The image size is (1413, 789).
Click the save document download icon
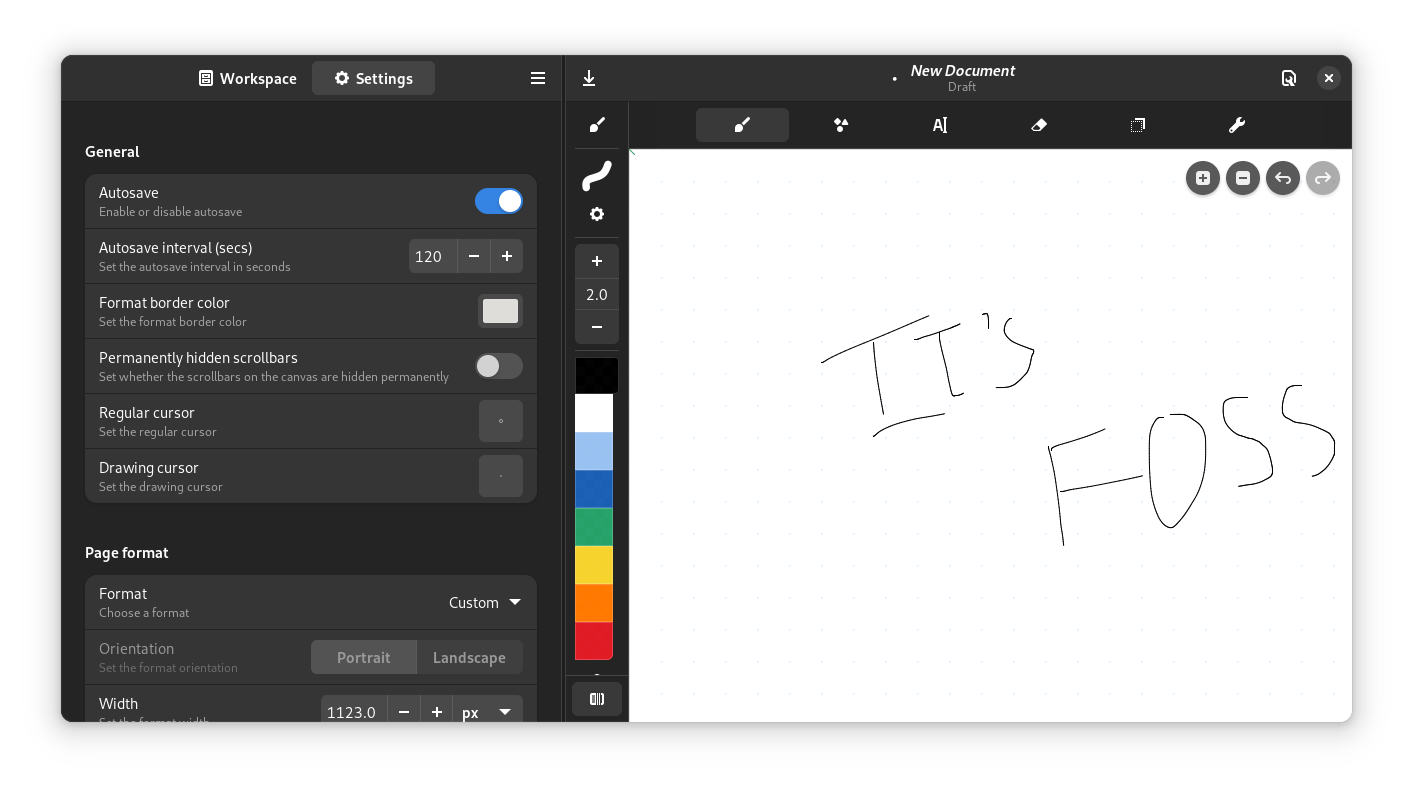[x=589, y=78]
